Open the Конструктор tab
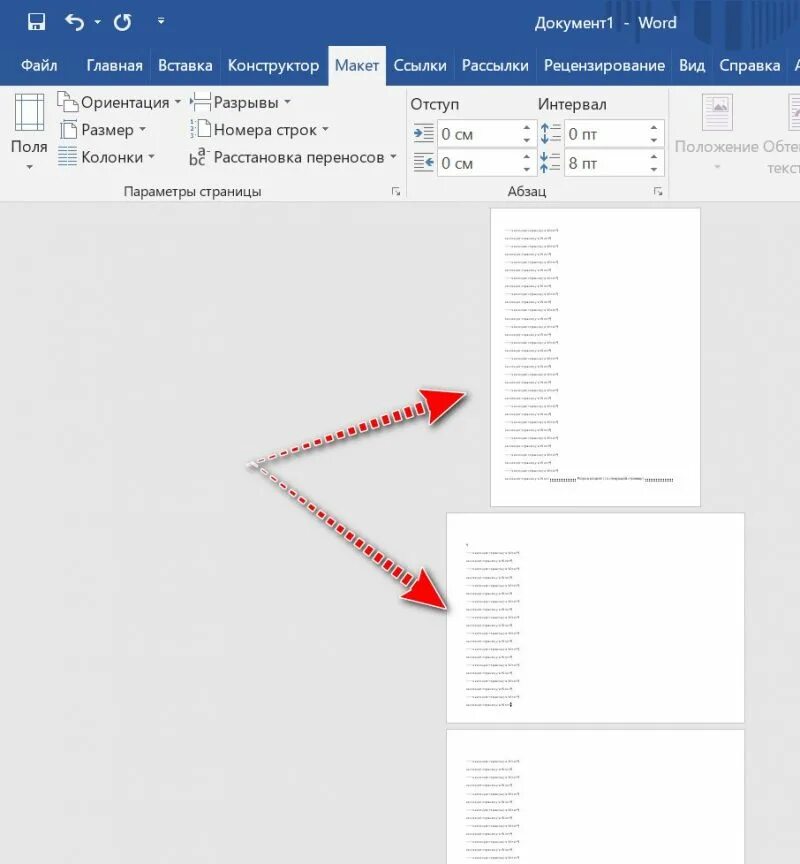This screenshot has height=864, width=800. 273,66
